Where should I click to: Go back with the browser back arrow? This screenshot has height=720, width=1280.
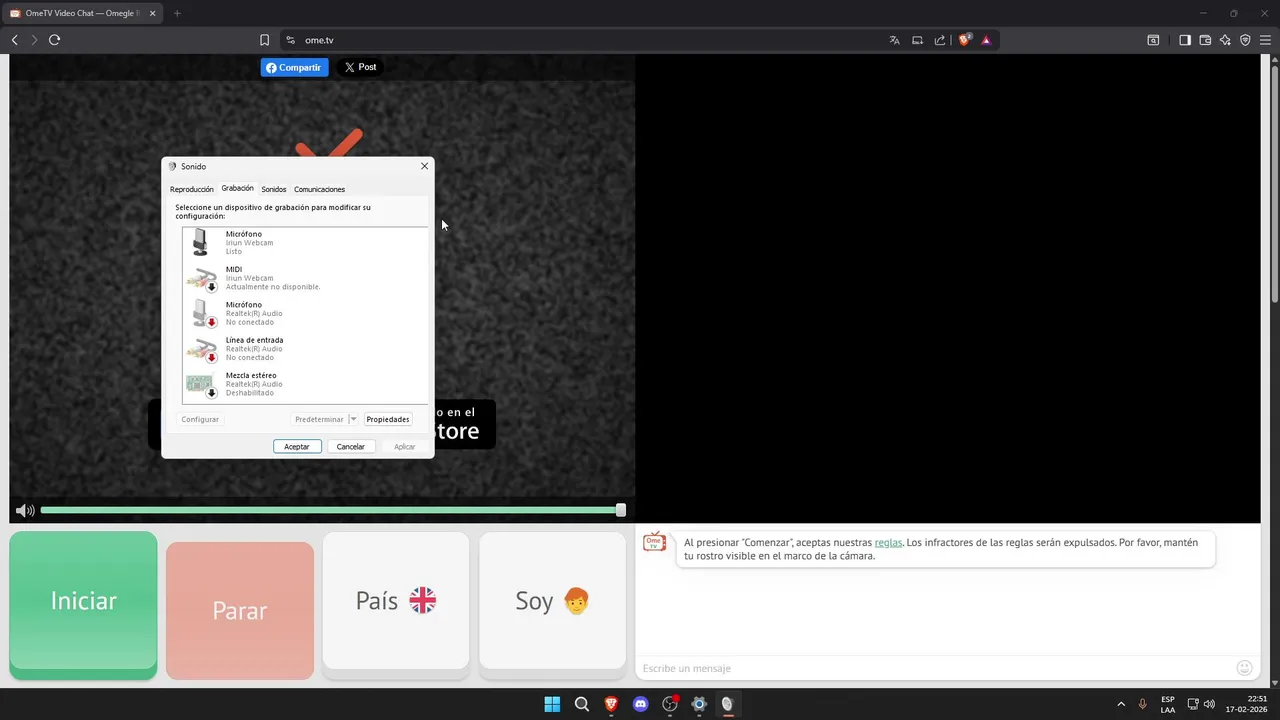click(14, 40)
